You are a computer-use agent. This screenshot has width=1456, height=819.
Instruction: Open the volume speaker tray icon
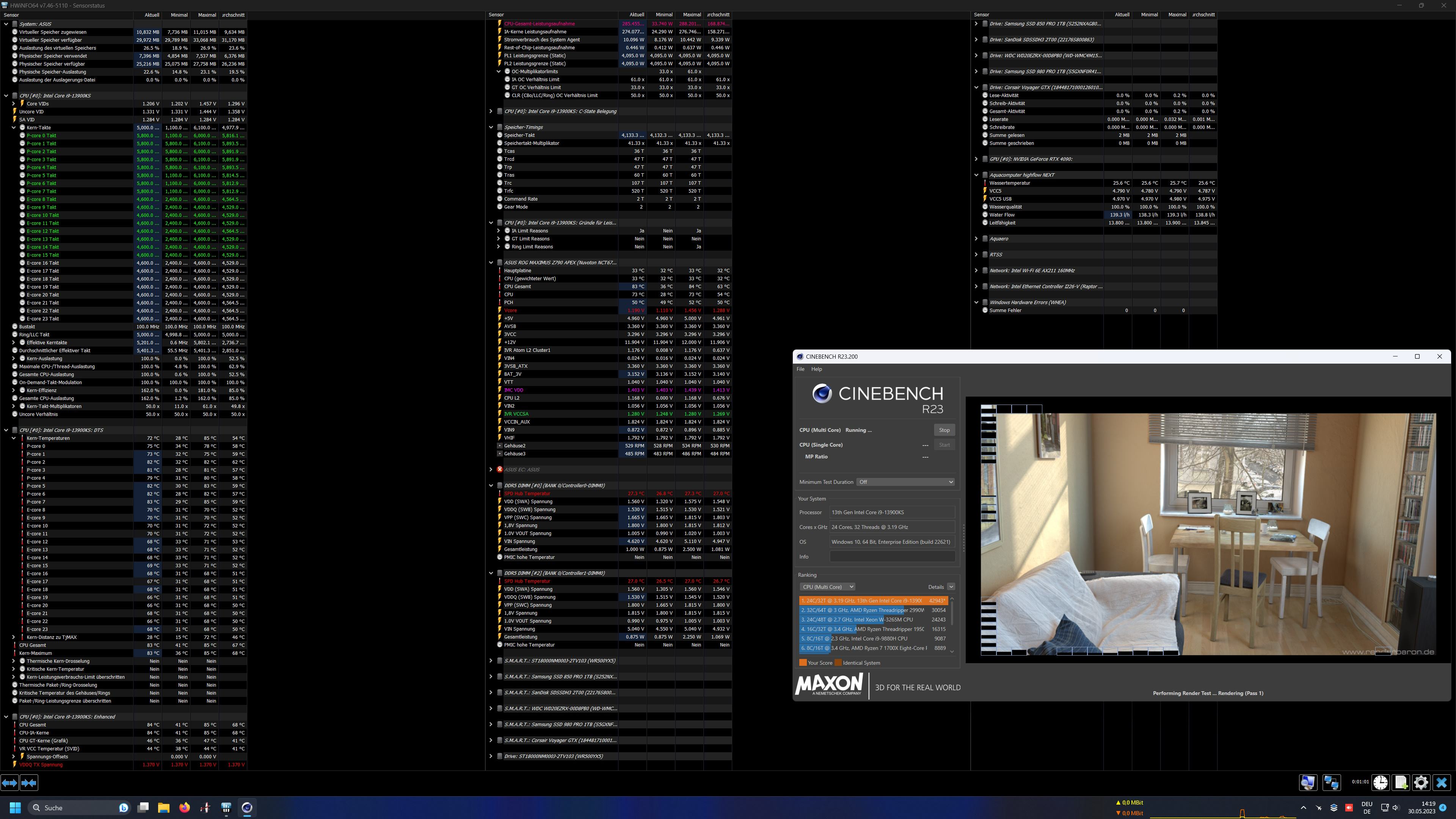(1395, 808)
